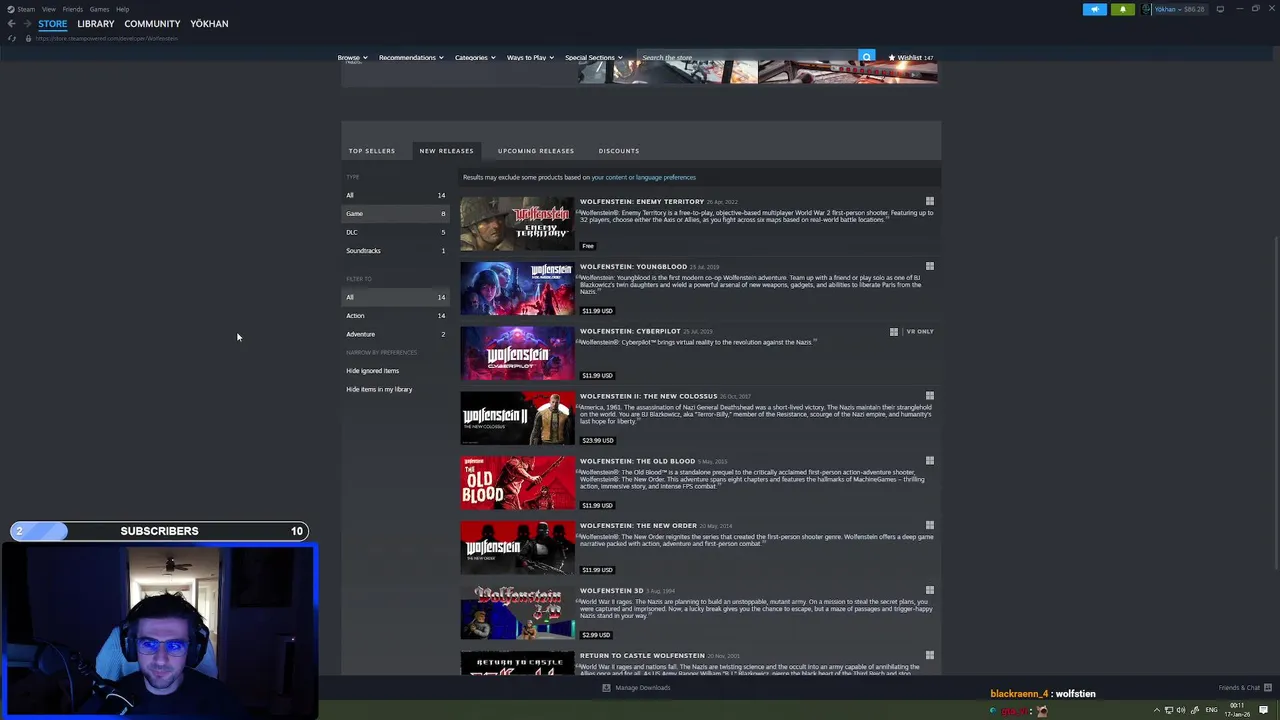
Task: Toggle Hide items in my library
Action: click(x=379, y=389)
